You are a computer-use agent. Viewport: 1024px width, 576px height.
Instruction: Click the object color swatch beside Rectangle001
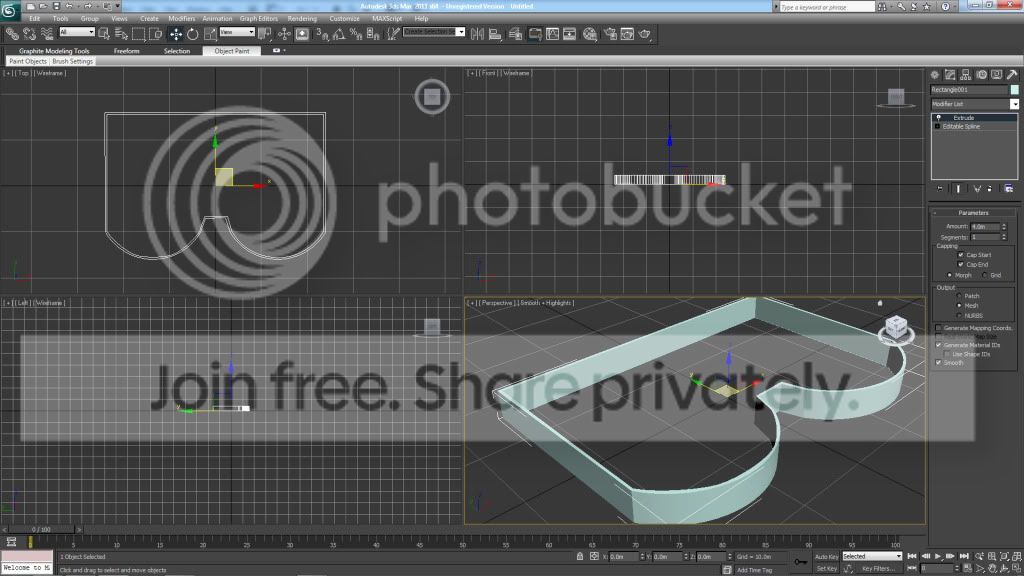pos(1014,89)
